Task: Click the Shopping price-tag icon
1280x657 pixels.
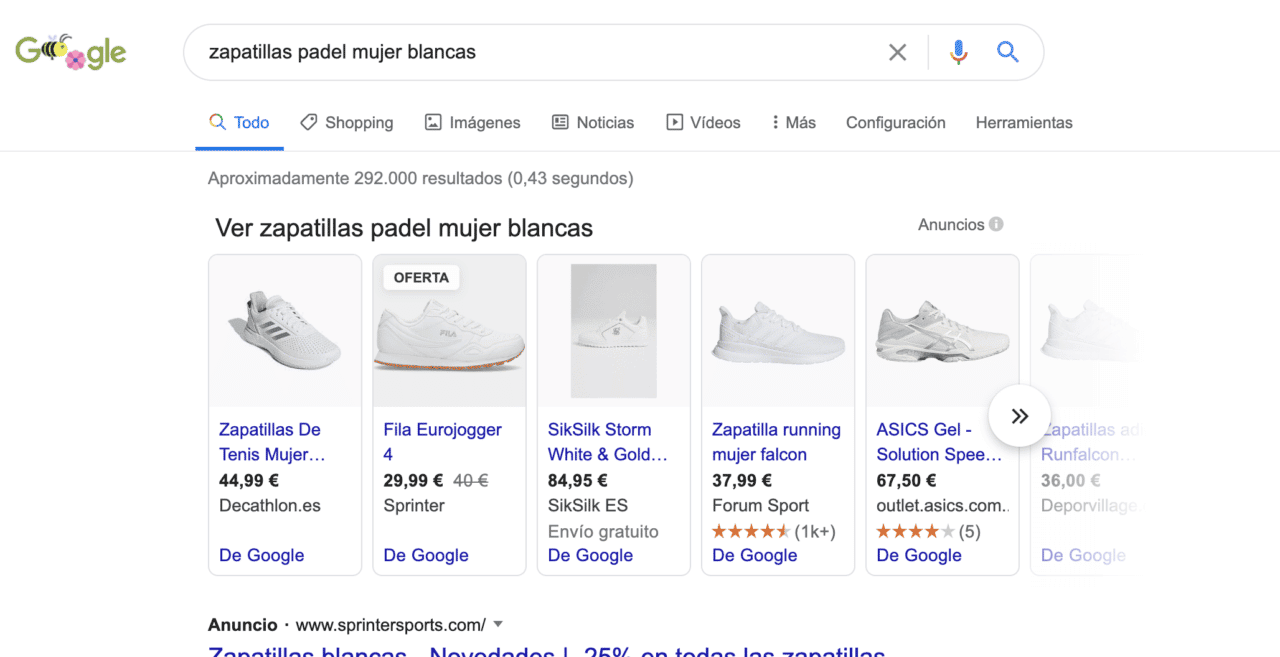Action: coord(307,121)
